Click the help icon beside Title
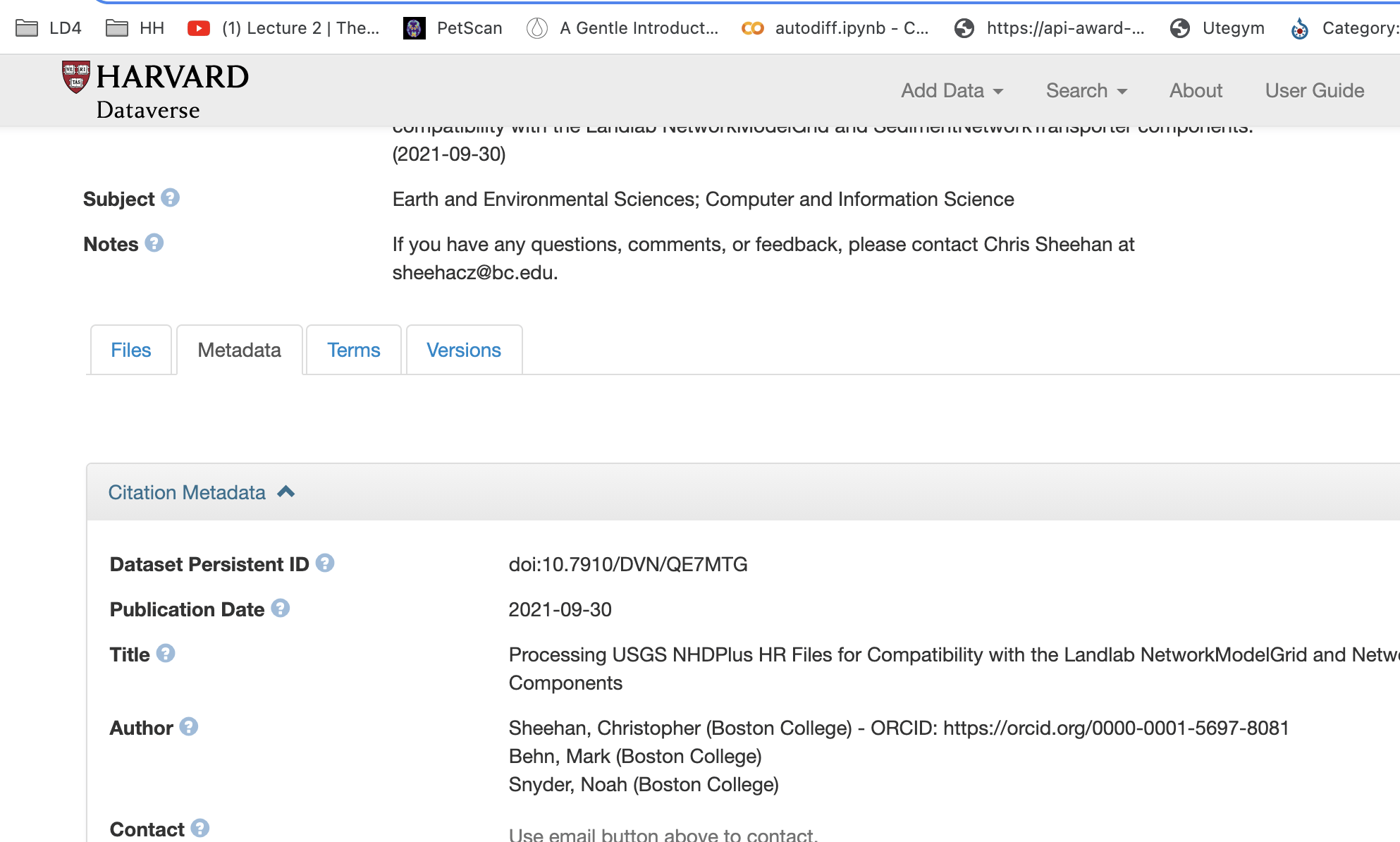Image resolution: width=1400 pixels, height=842 pixels. [x=165, y=654]
